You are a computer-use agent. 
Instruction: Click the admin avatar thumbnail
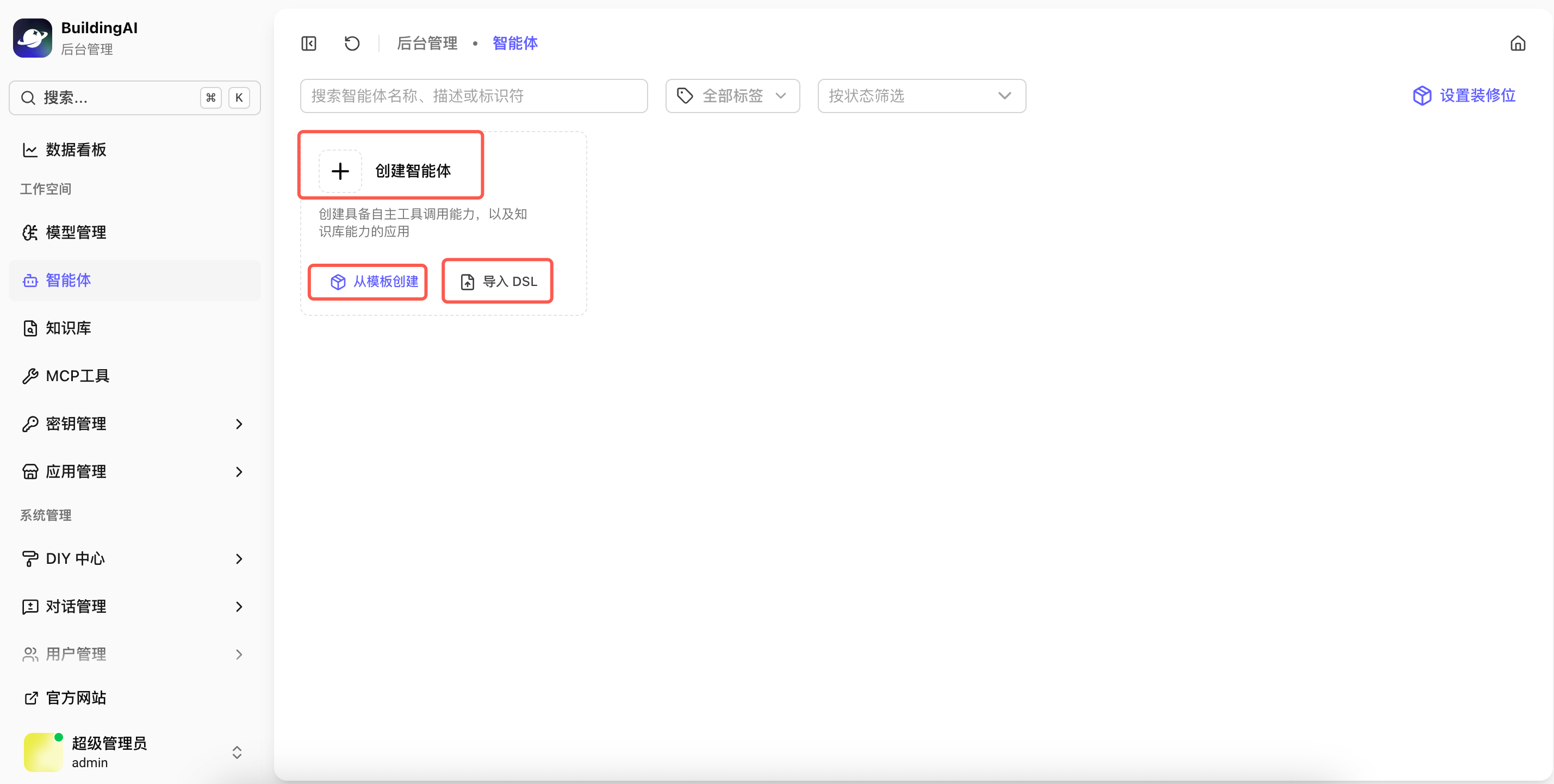tap(43, 752)
